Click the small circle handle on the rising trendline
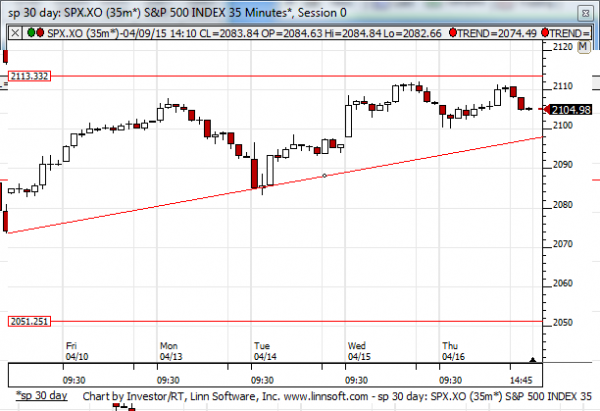600x411 pixels. (323, 176)
